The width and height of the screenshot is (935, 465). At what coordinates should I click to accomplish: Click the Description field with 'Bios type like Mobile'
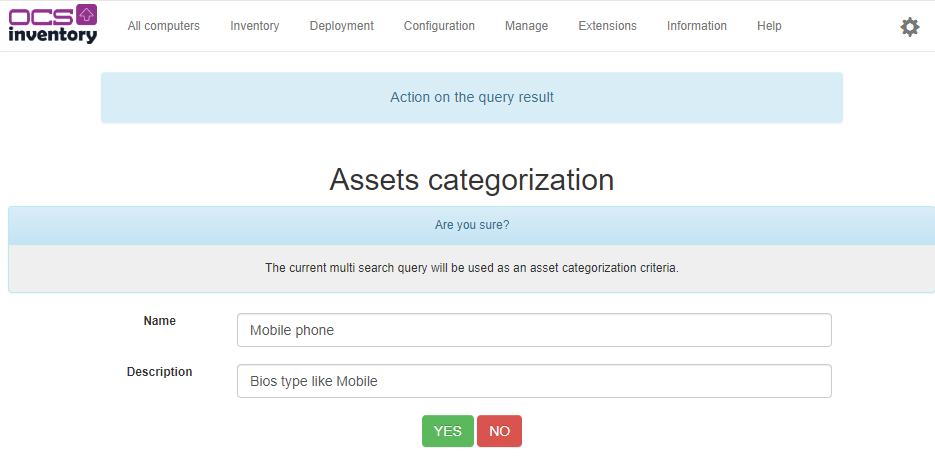534,381
